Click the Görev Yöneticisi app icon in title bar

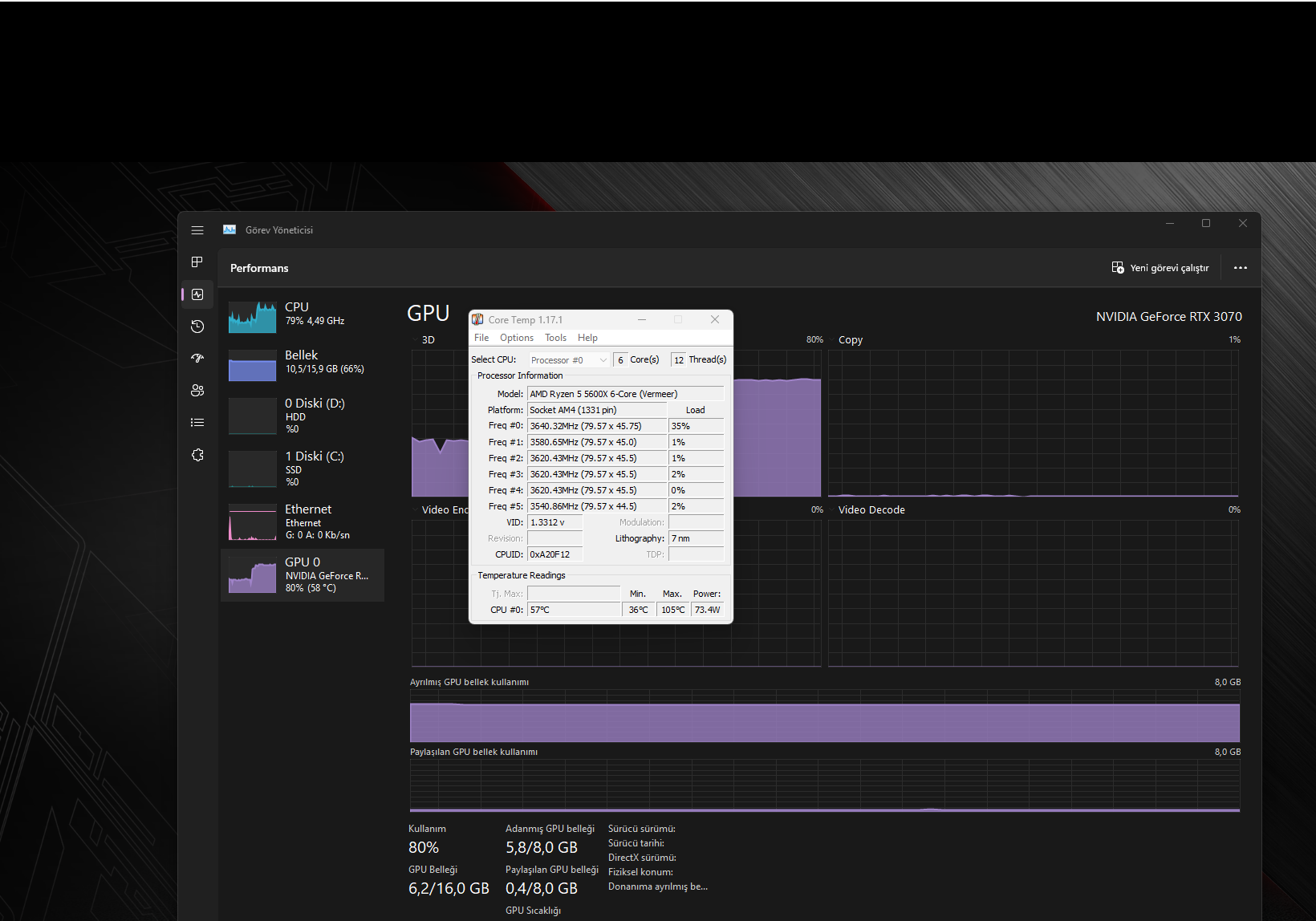pos(229,229)
